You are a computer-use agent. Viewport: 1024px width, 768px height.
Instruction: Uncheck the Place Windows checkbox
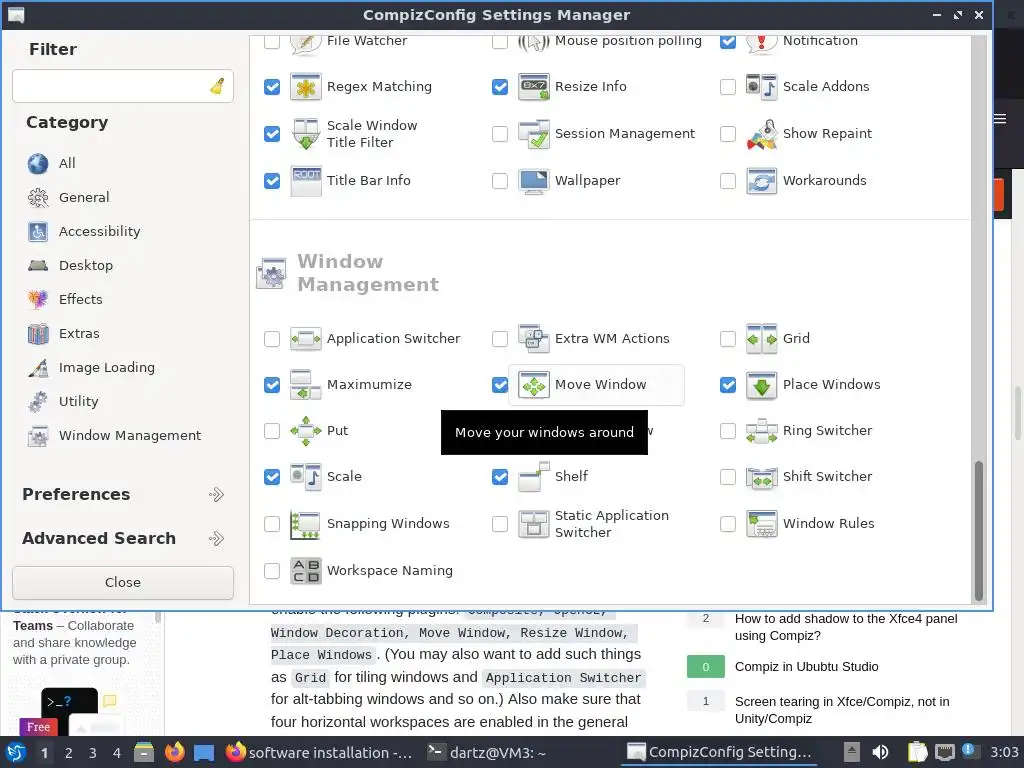pyautogui.click(x=728, y=385)
